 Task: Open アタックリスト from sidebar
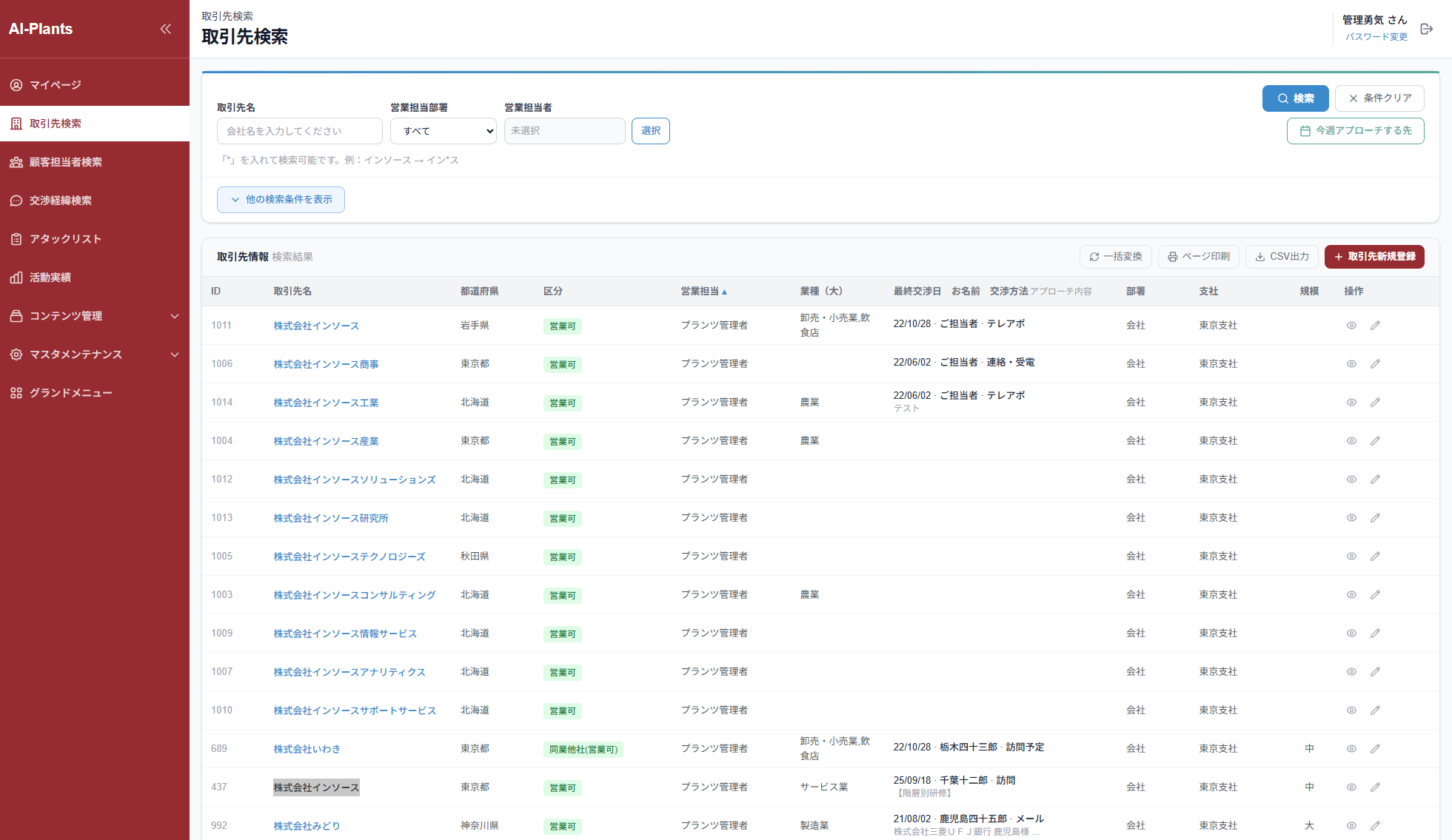pyautogui.click(x=65, y=239)
